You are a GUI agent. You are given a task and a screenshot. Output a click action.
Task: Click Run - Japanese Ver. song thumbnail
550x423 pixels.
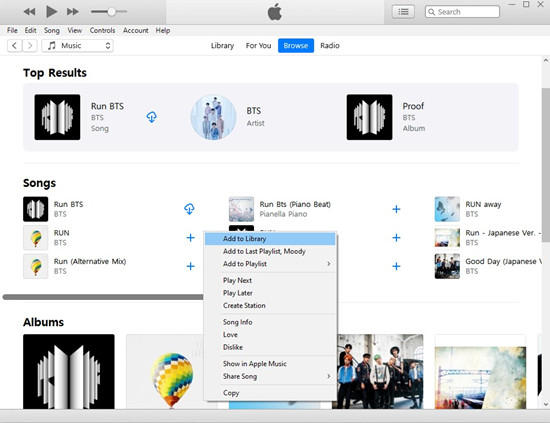coord(447,238)
